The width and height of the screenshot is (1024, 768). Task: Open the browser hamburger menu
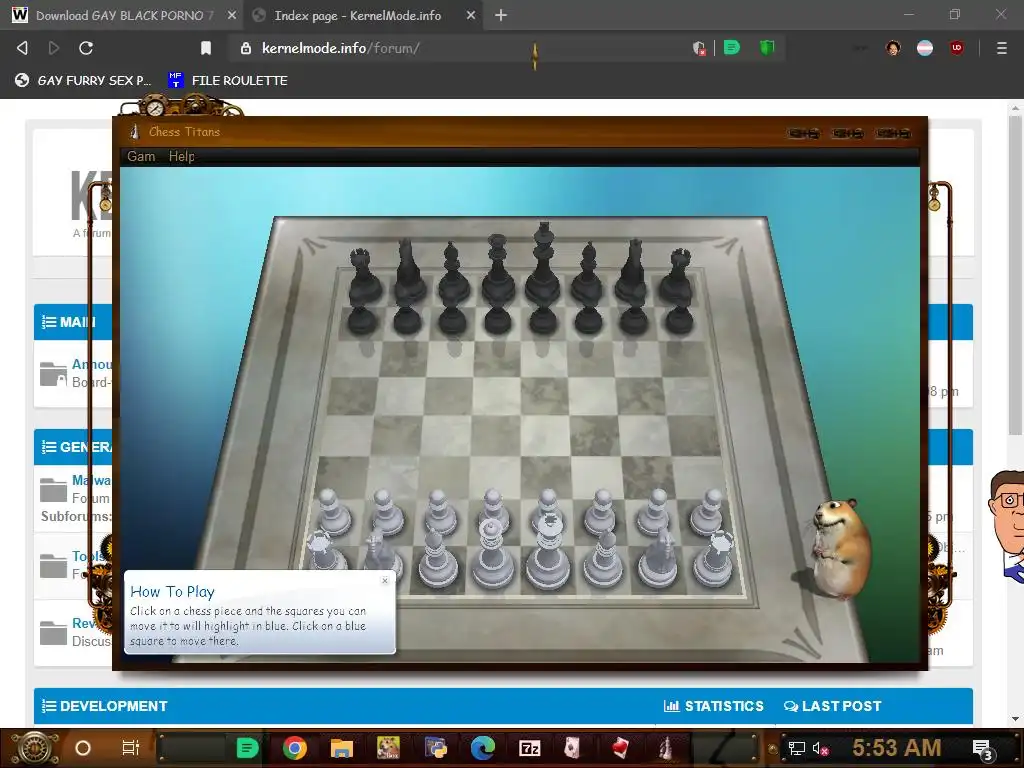pos(1002,48)
